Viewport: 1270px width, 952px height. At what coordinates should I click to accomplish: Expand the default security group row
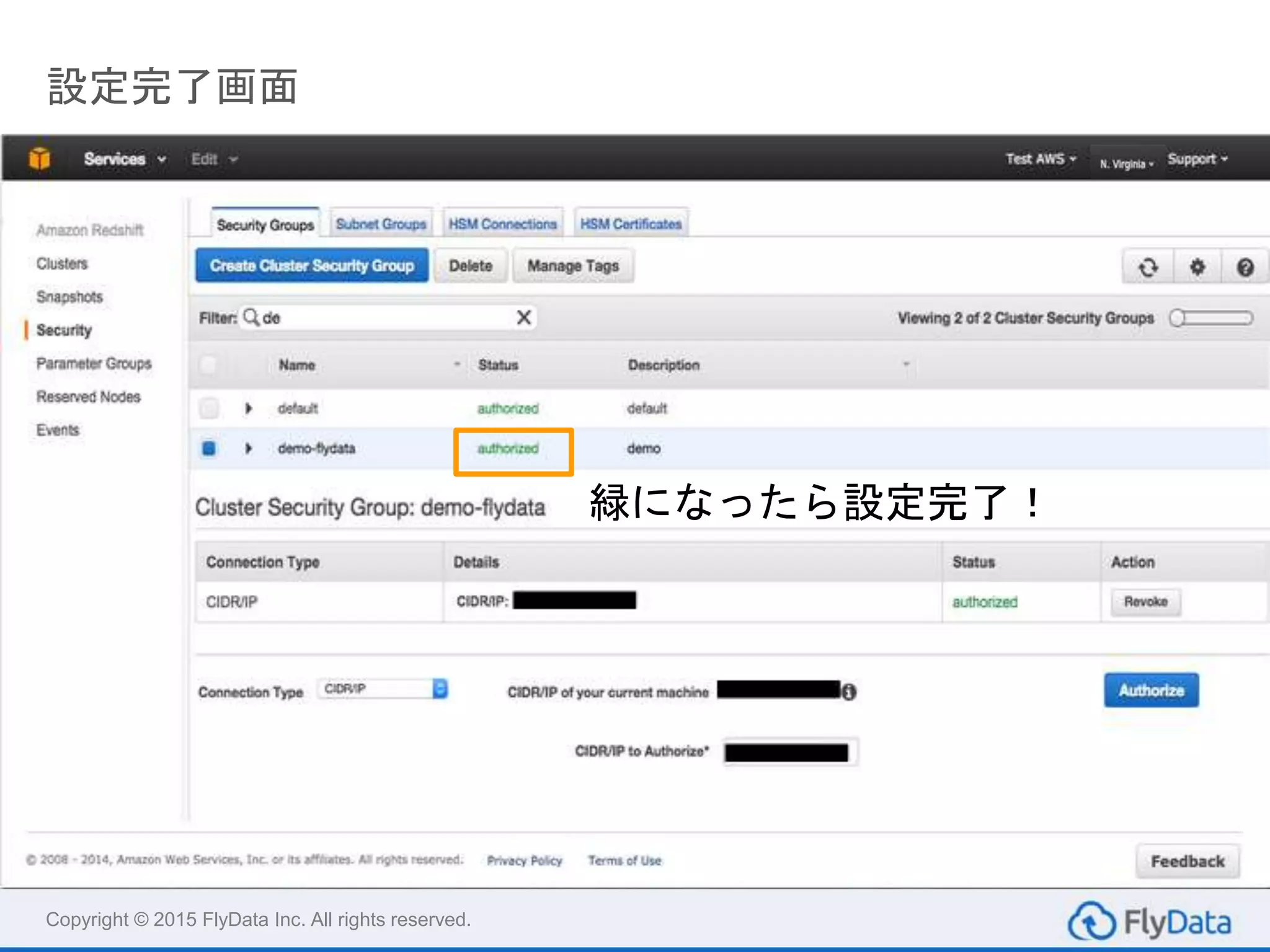point(248,408)
